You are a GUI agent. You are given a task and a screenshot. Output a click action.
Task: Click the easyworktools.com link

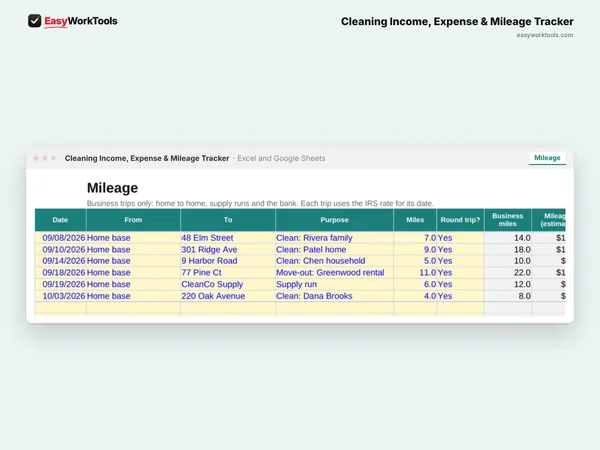click(x=545, y=35)
